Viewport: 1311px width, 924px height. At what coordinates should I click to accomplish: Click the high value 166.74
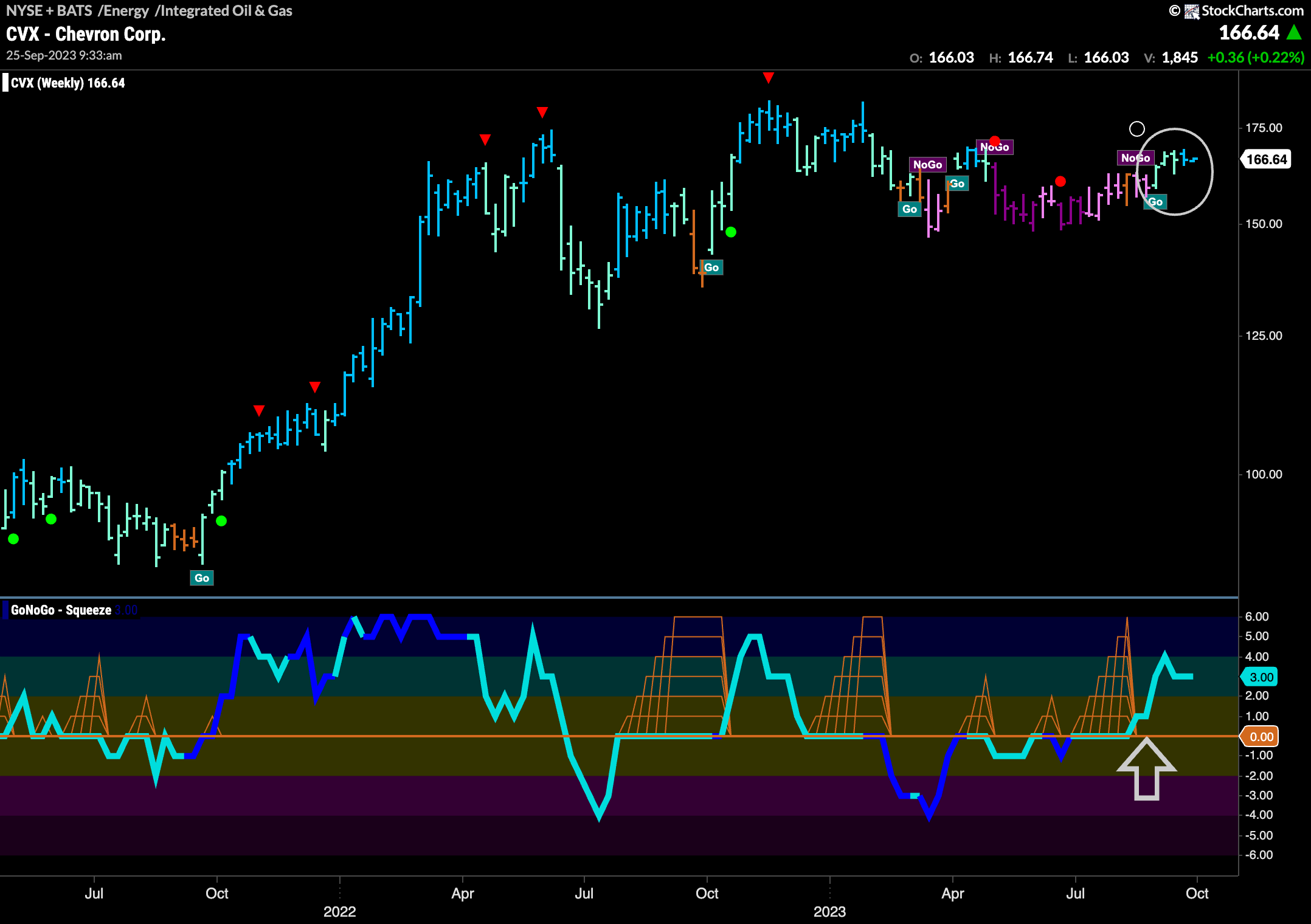[x=1030, y=58]
